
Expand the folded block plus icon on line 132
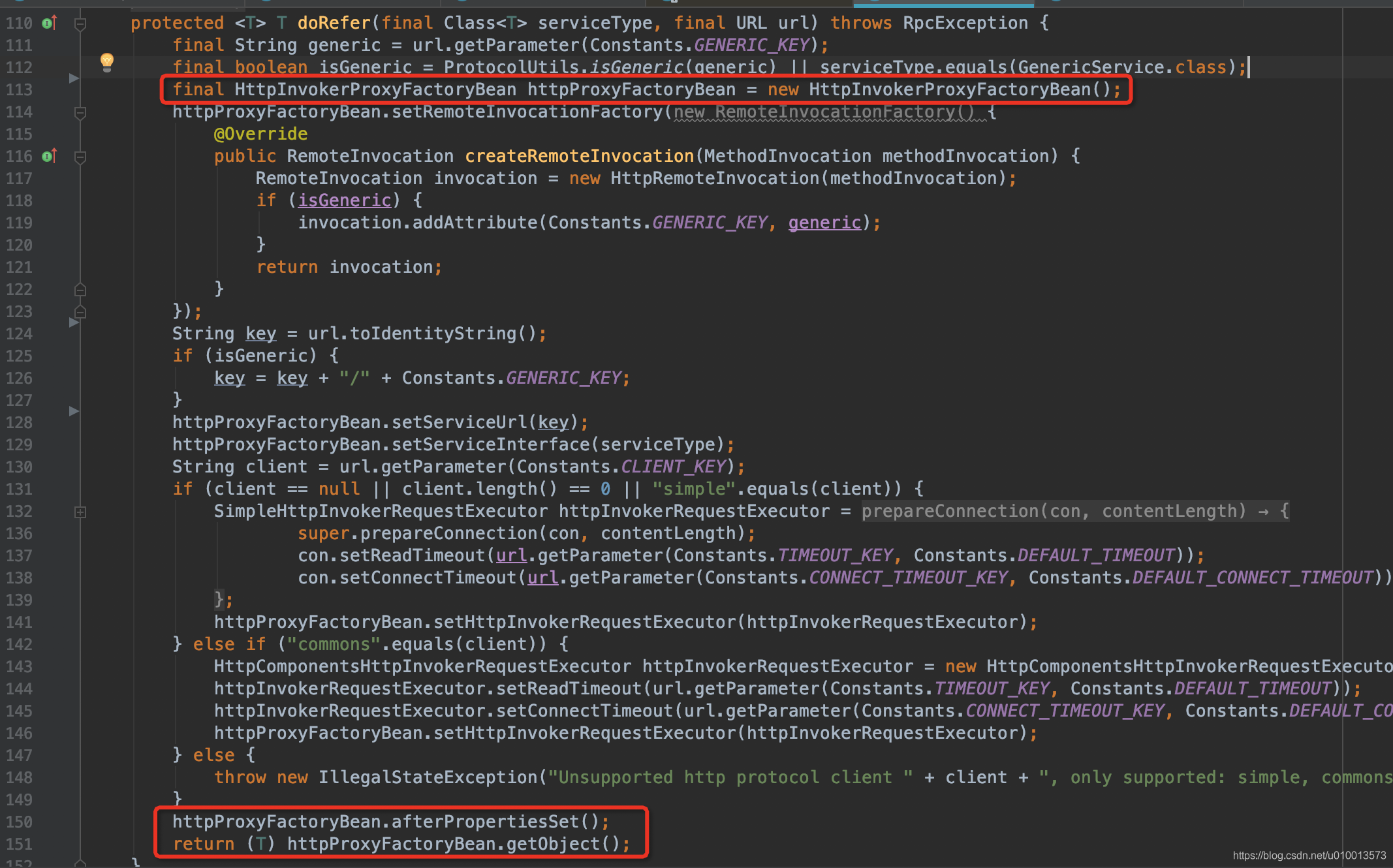pyautogui.click(x=80, y=512)
